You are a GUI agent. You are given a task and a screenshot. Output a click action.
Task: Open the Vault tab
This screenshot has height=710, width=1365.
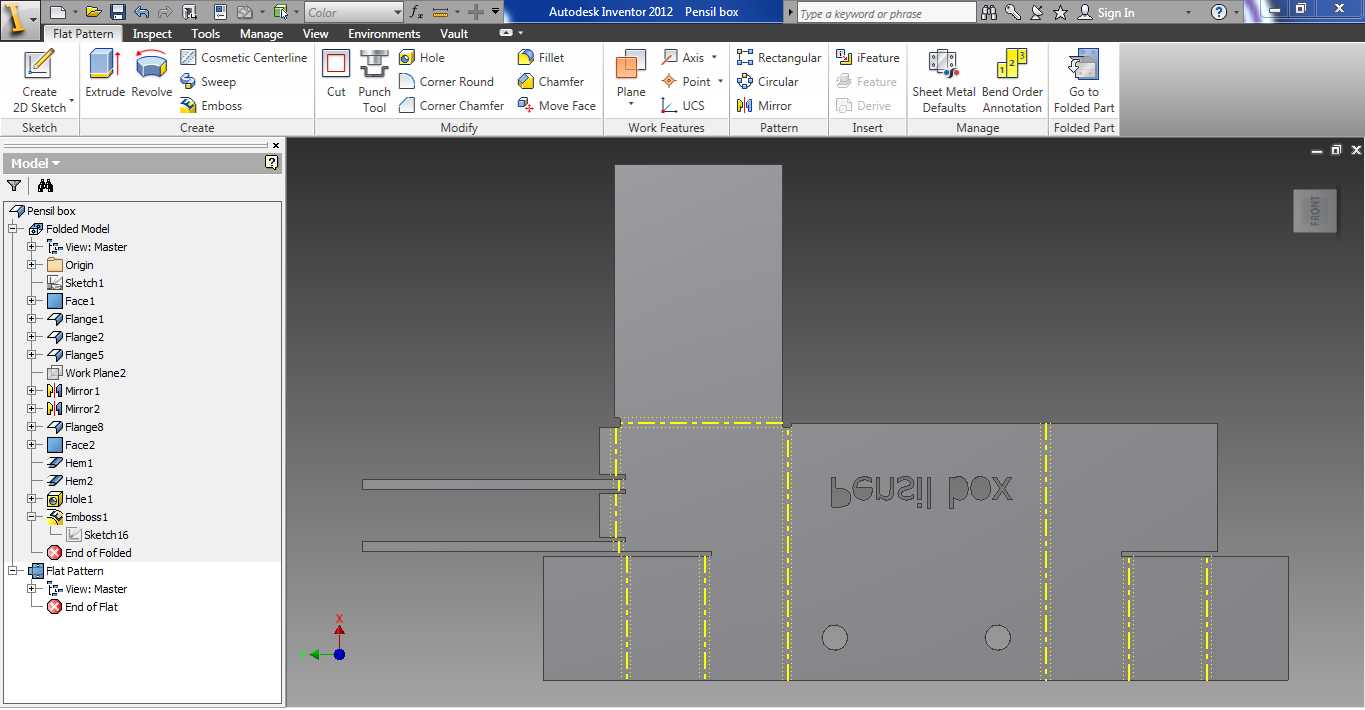[x=454, y=33]
